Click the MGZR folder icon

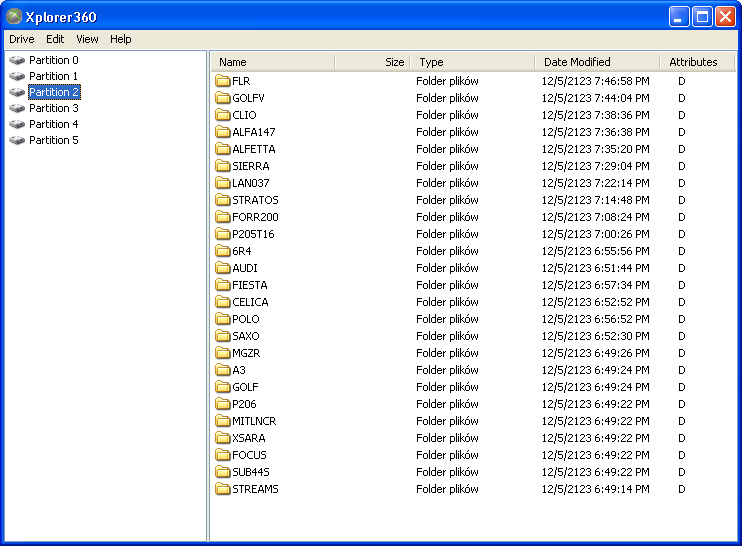[222, 353]
